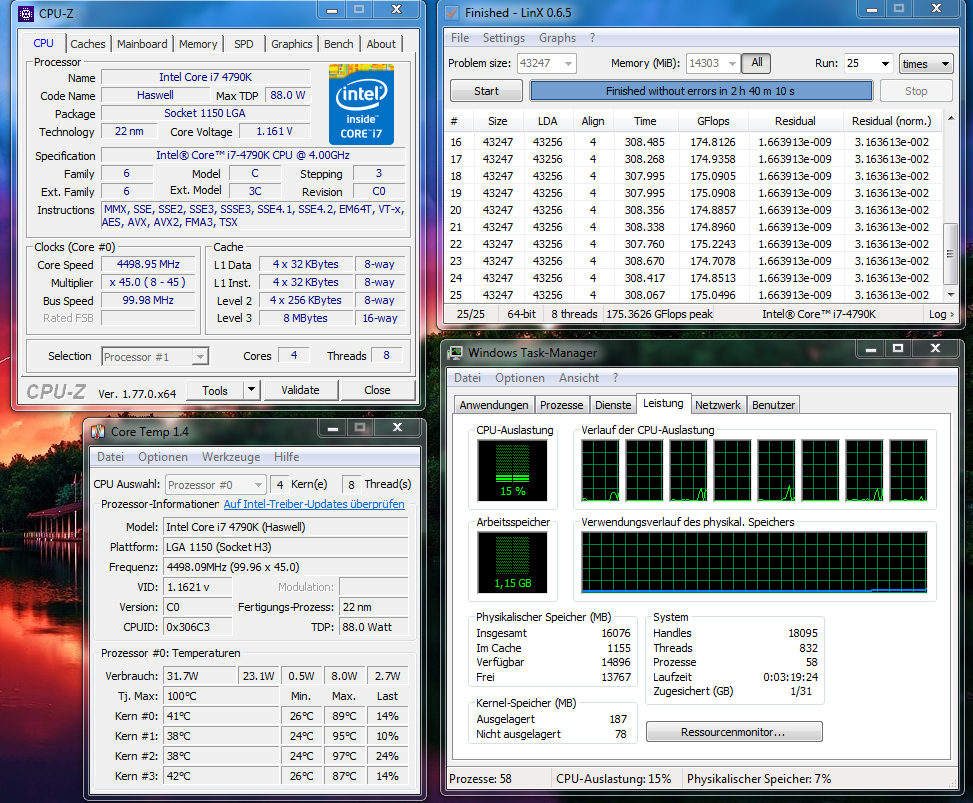Click the scroll-down arrow in LinX results
Screen dimensions: 973x803
950,294
